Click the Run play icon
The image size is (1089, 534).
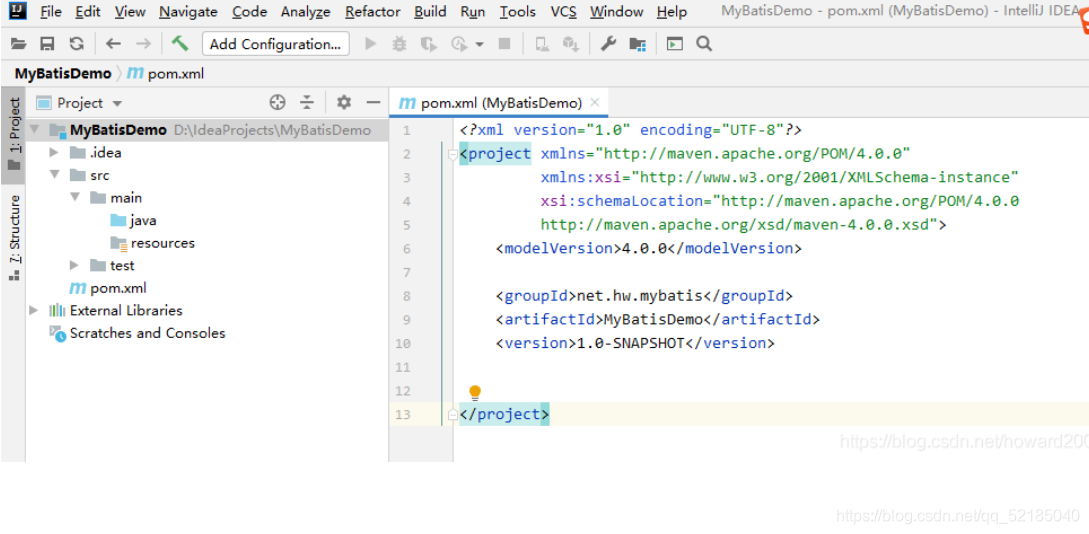click(371, 44)
